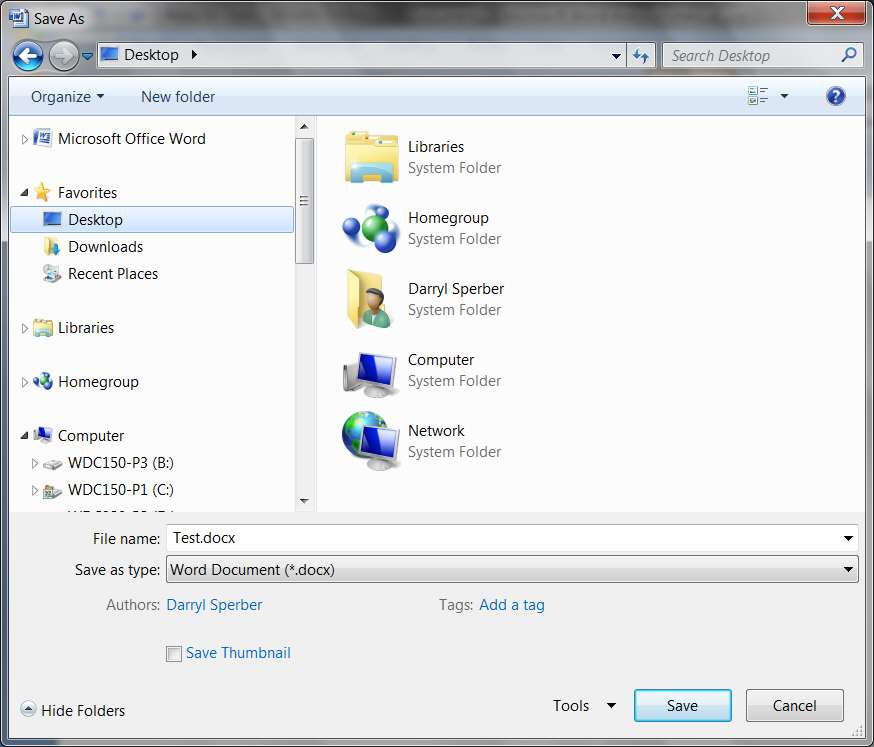Click the Darryl Sperber author link
Screen dimensions: 874x747
pos(214,605)
